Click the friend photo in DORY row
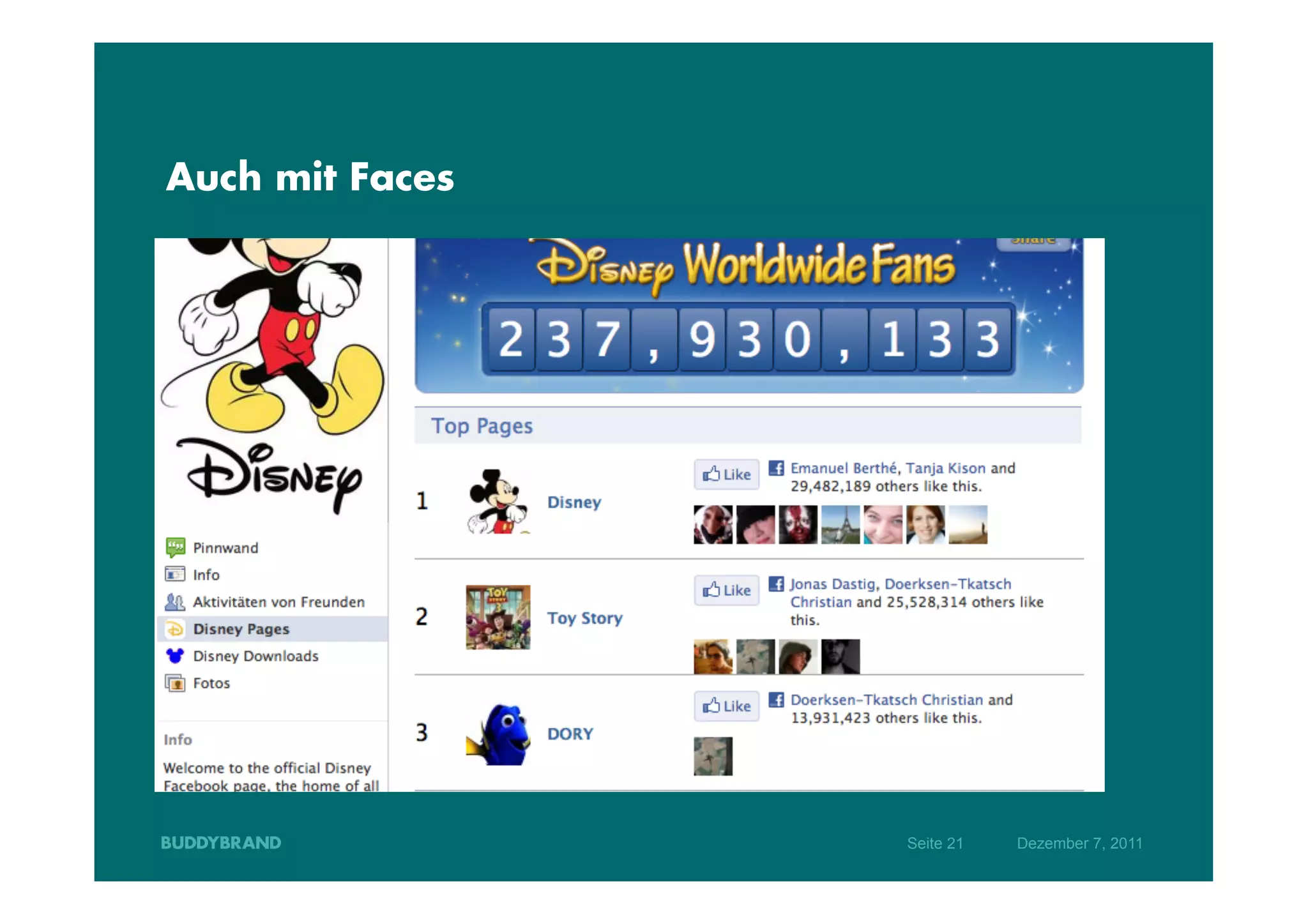The height and width of the screenshot is (924, 1308). 713,757
